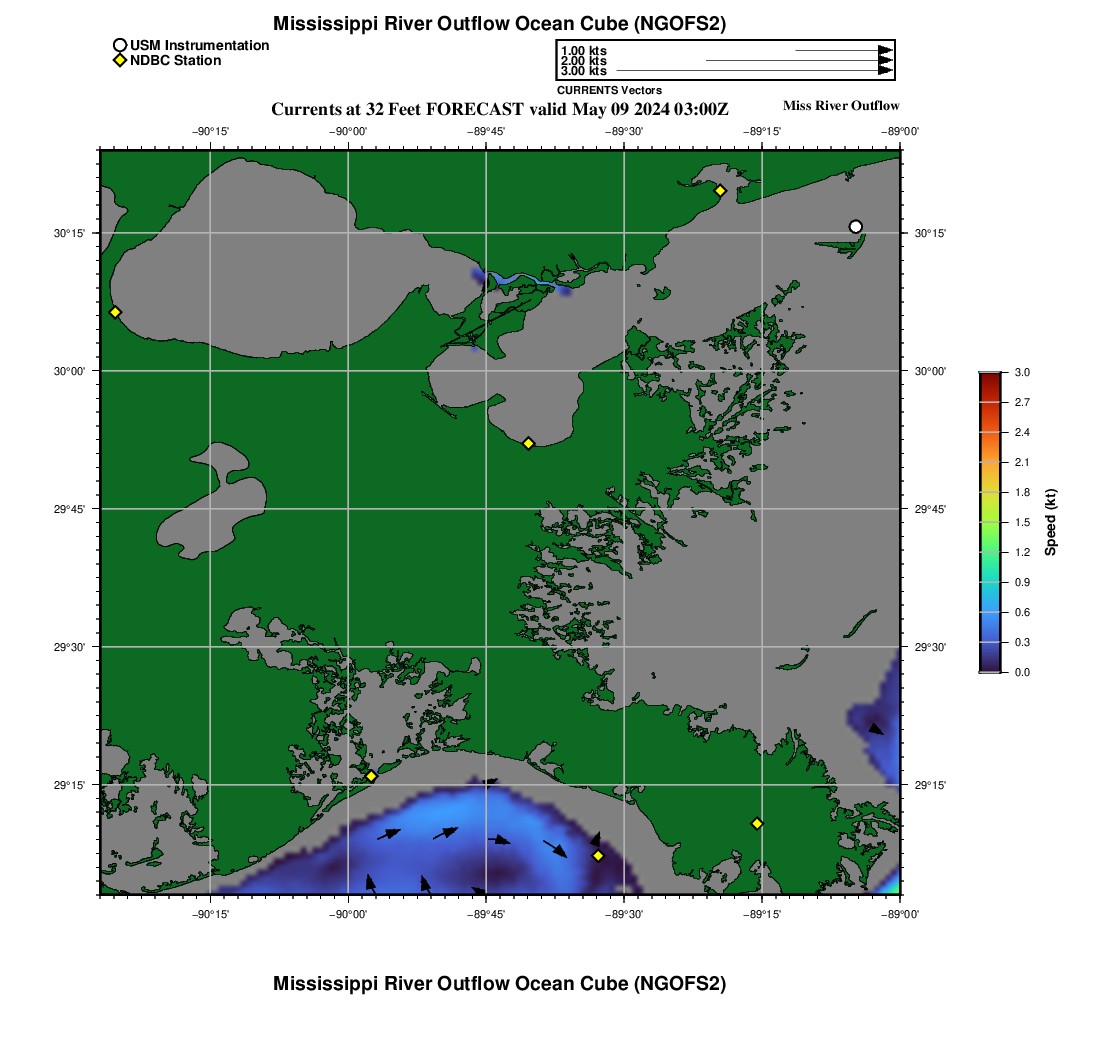Click the Miss River Outflow label

(840, 106)
